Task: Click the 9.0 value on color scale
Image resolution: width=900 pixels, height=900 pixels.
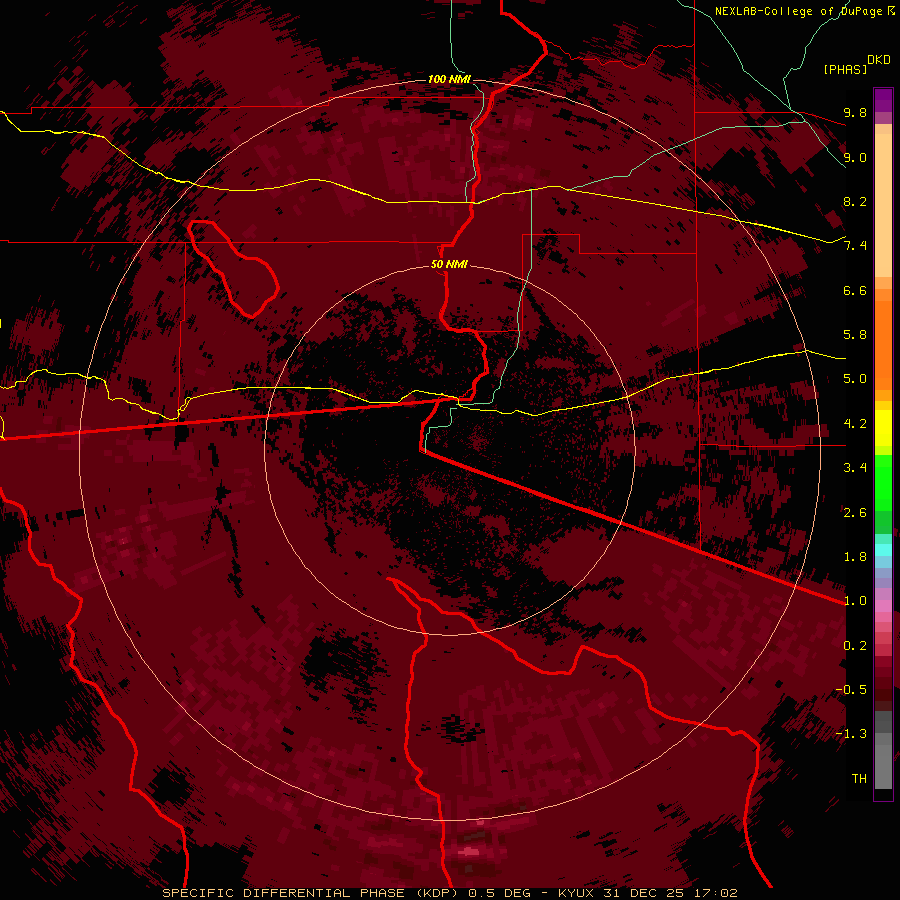Action: tap(855, 157)
